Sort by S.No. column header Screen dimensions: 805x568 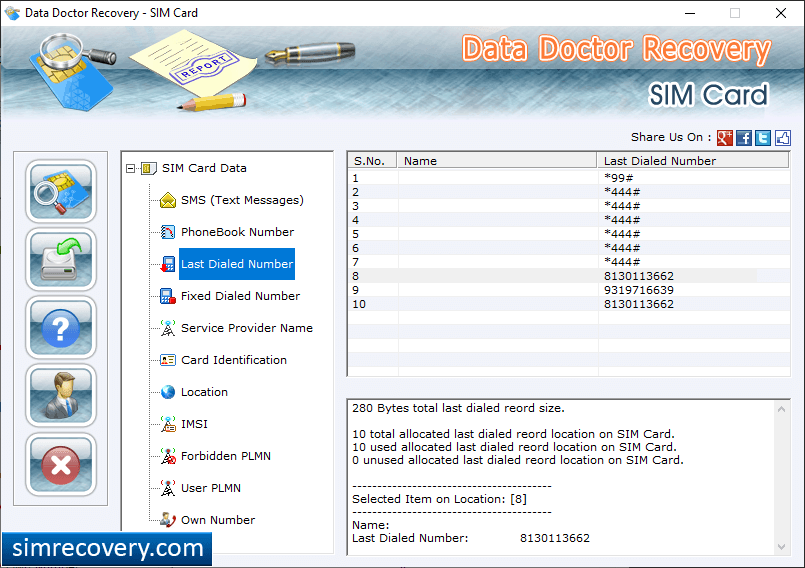point(372,161)
